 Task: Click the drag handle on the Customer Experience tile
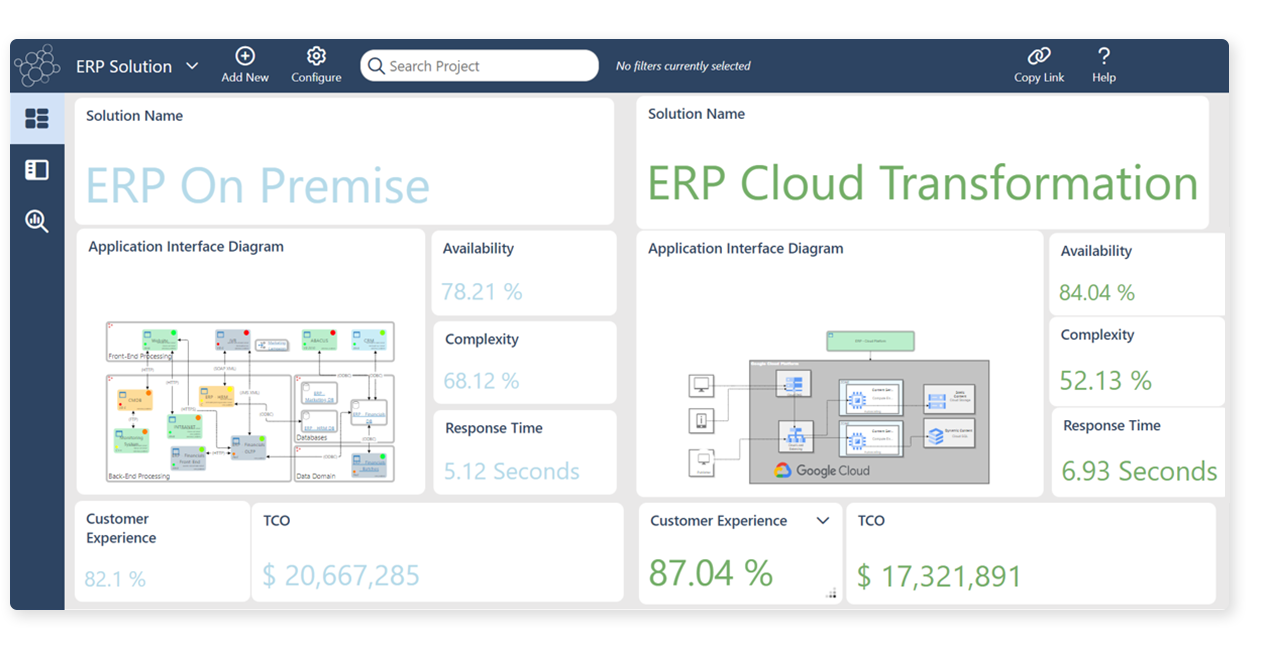832,593
